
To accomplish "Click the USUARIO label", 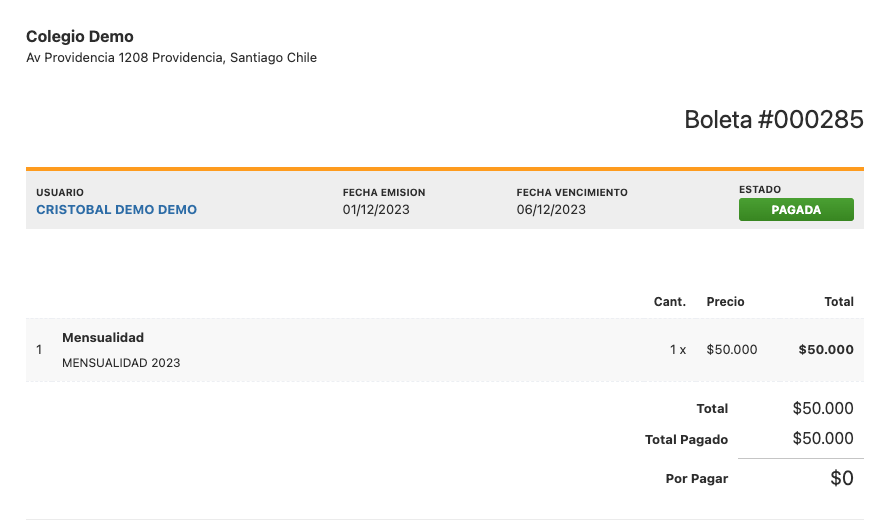I will (x=60, y=193).
